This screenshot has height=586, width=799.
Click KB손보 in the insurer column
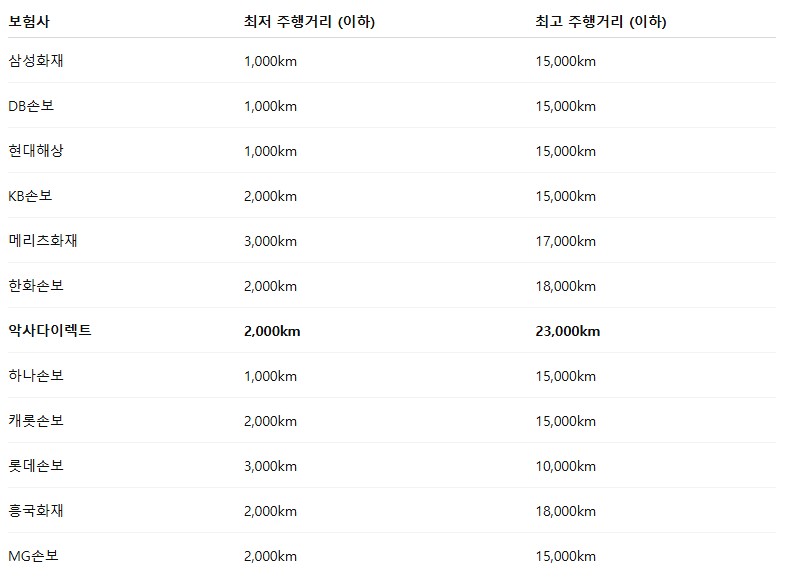click(x=31, y=196)
